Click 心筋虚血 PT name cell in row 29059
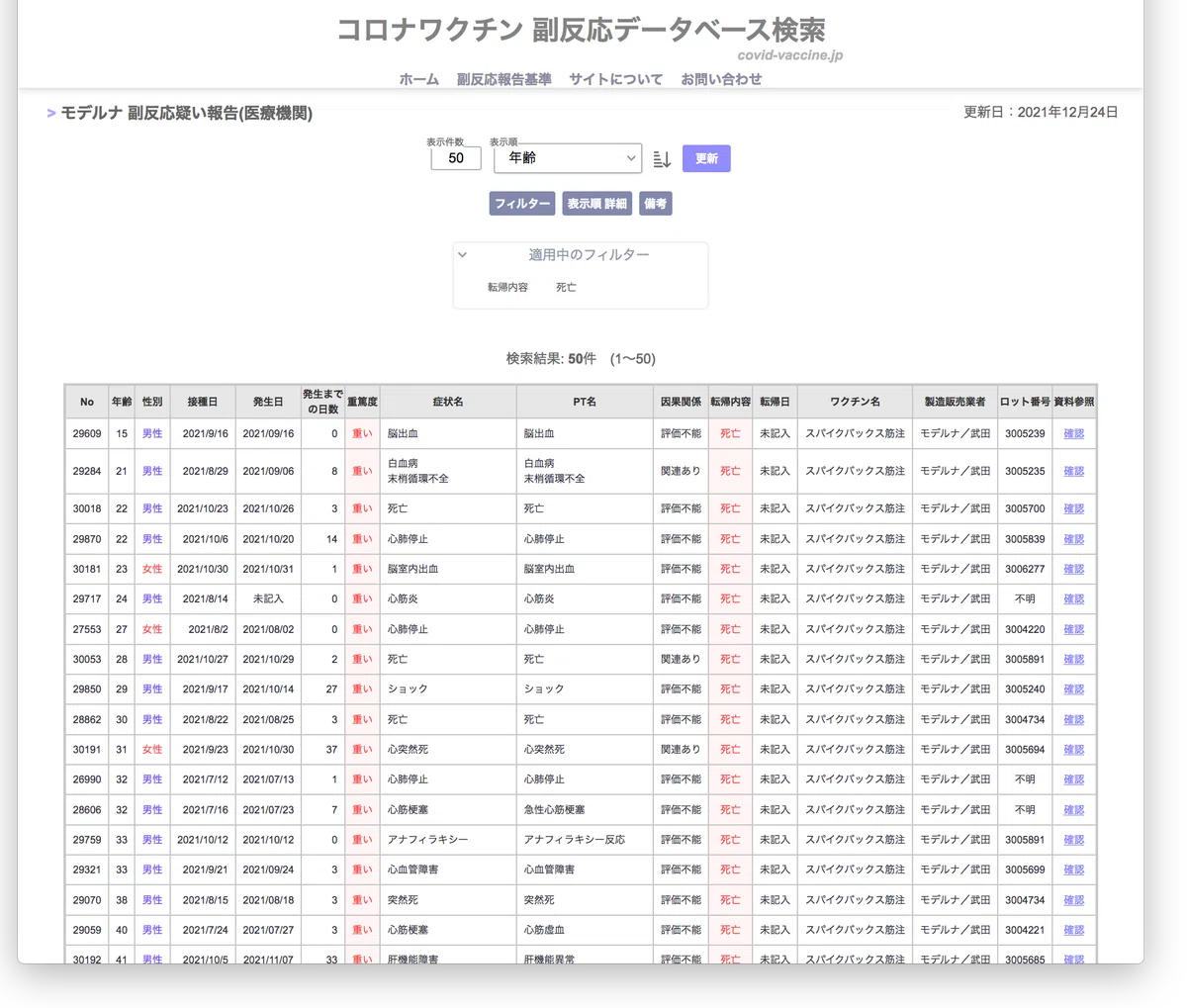Screen dimensions: 1187x1008 click(585, 930)
